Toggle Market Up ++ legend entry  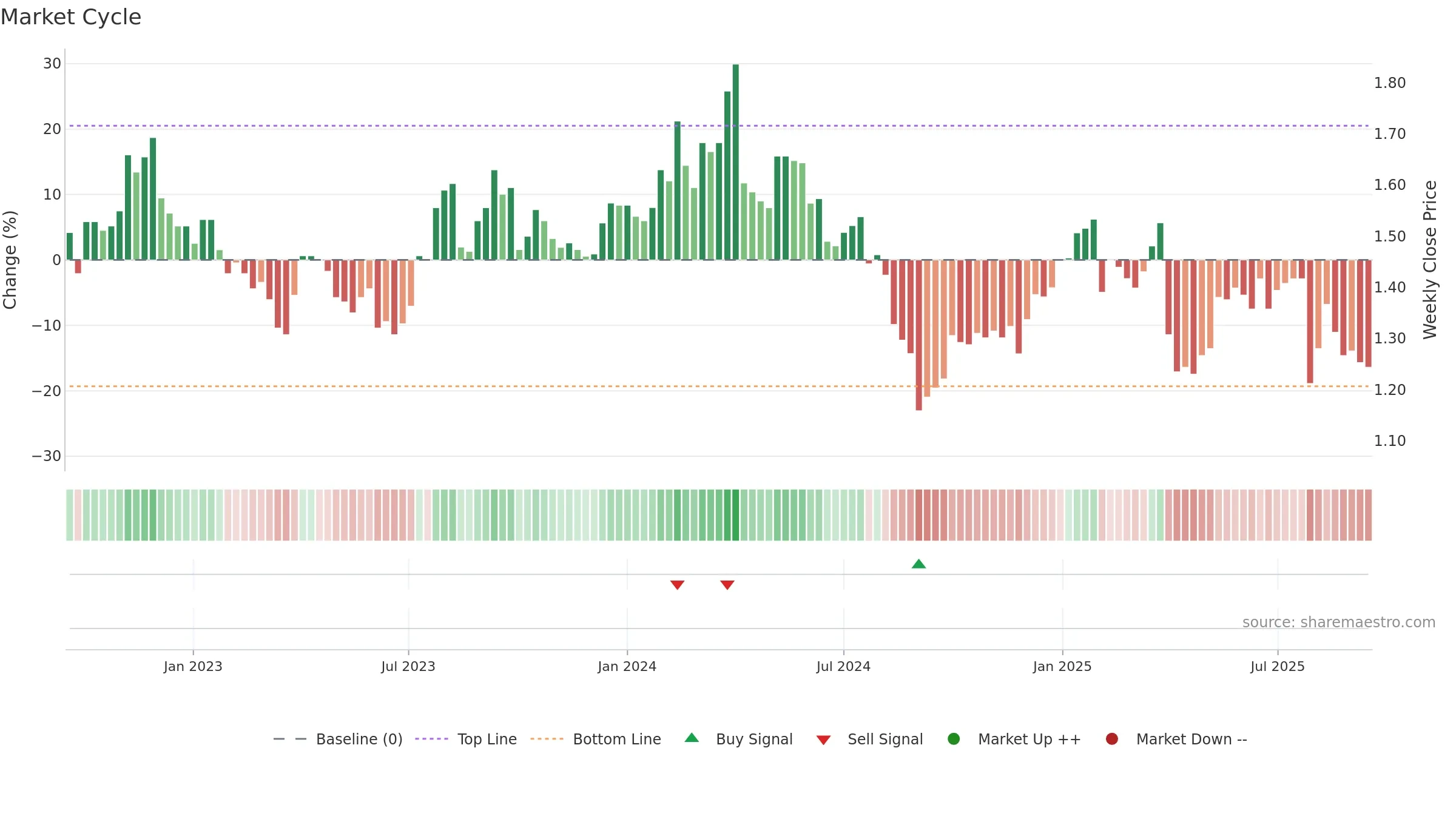click(1014, 739)
